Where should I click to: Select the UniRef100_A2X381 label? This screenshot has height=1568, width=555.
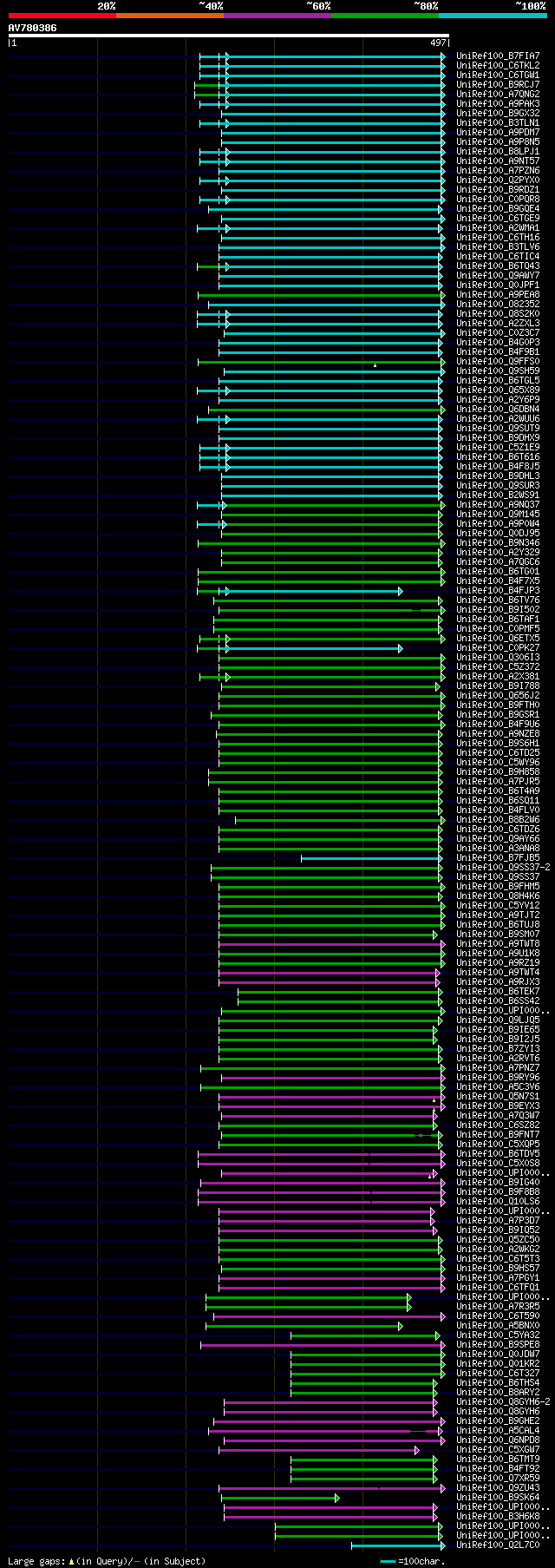(x=498, y=677)
